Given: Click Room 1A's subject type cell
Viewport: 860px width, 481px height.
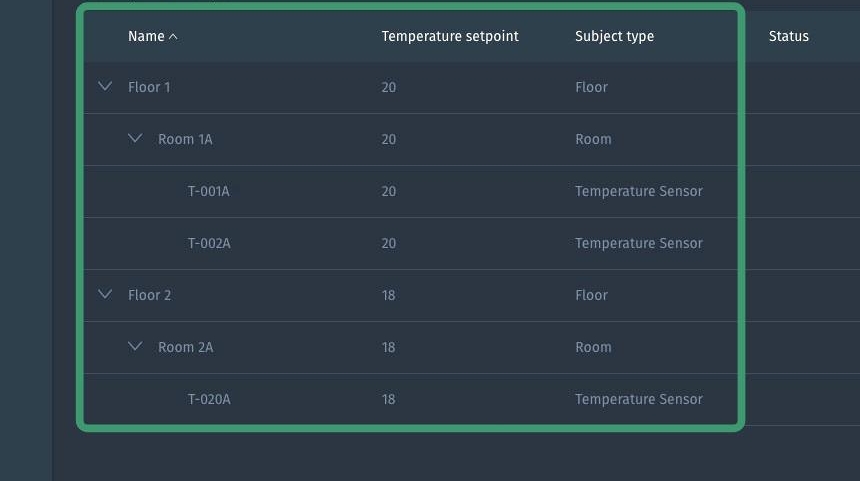Looking at the screenshot, I should tap(593, 139).
